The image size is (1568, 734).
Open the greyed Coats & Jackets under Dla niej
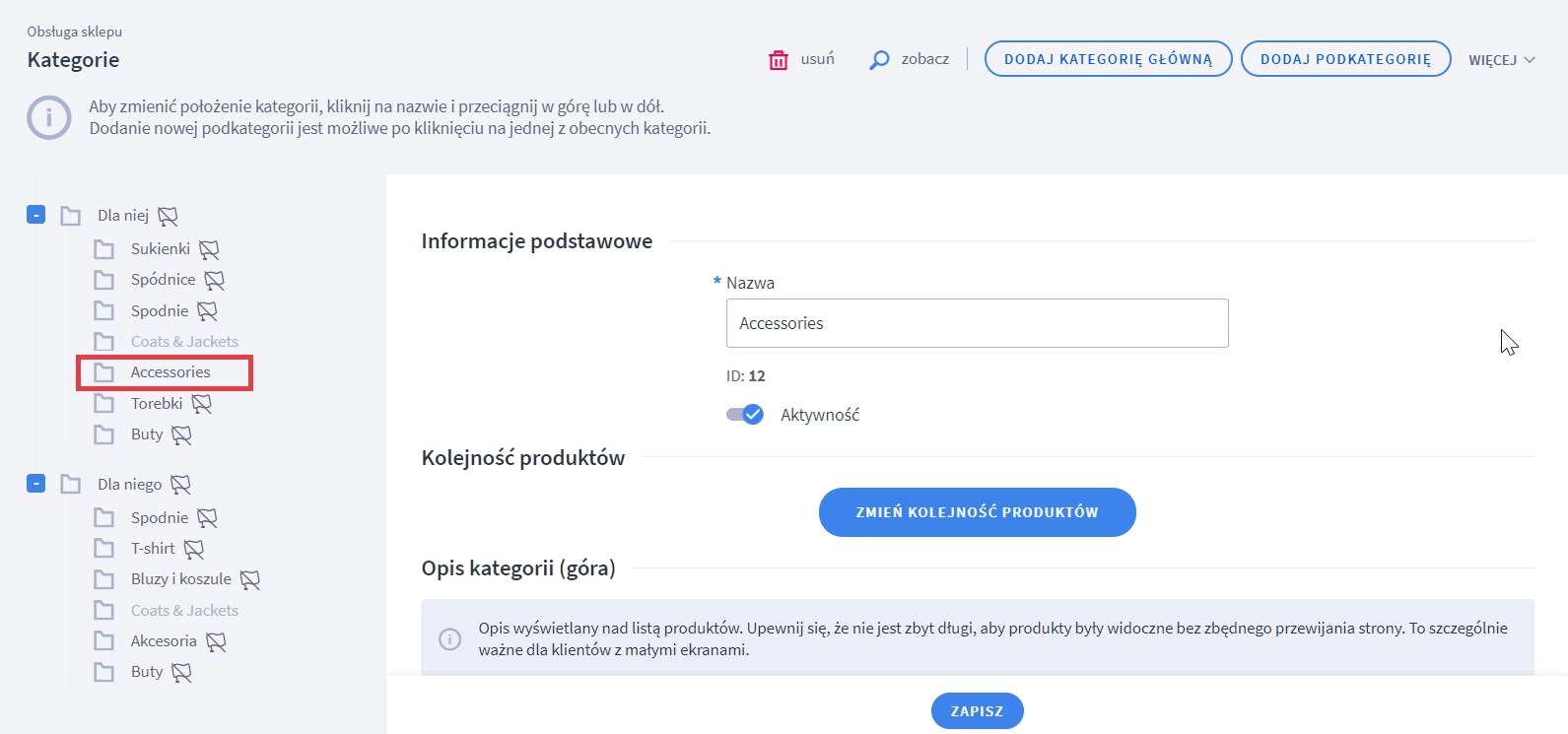[184, 342]
